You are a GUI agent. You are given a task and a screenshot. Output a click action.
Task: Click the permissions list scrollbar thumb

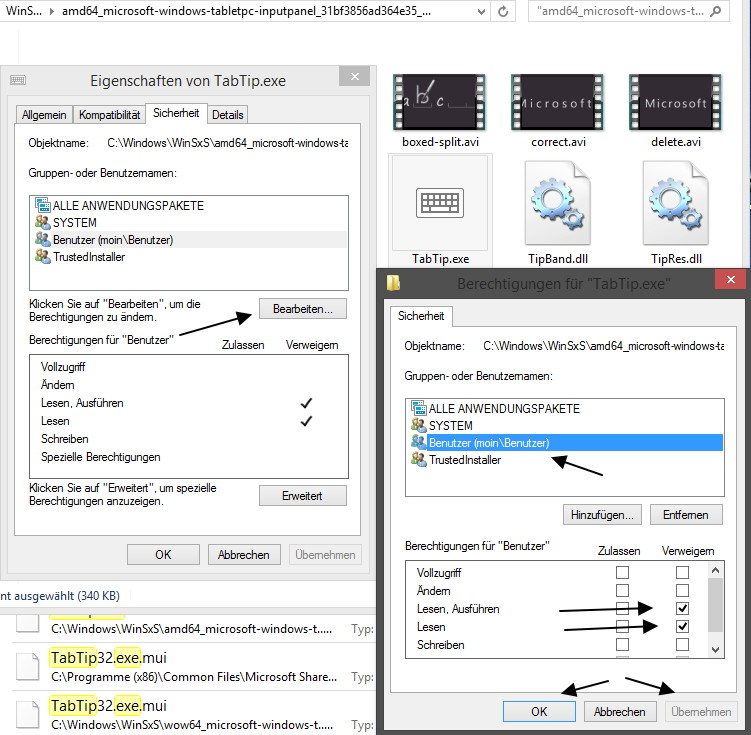(716, 605)
